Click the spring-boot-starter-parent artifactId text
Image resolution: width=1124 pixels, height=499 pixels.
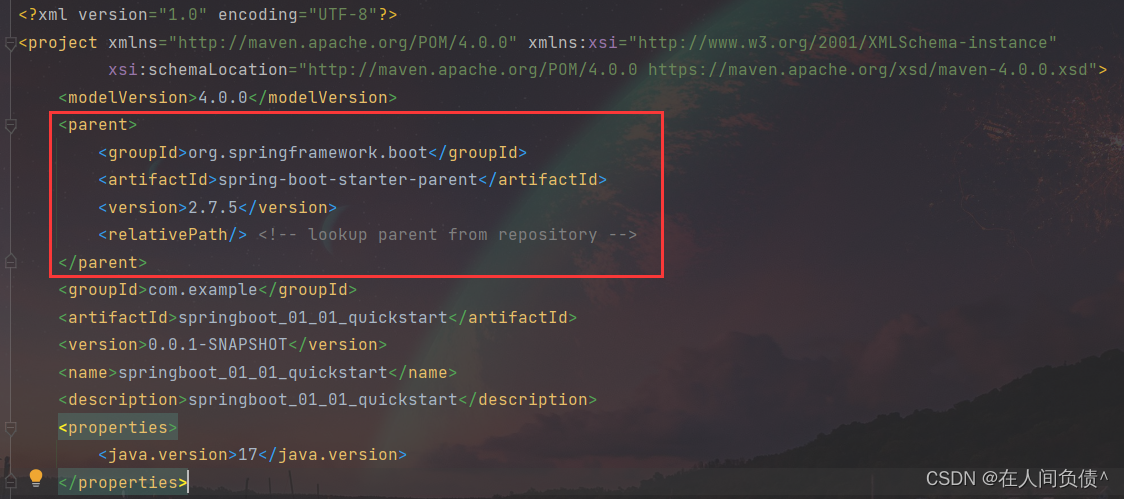click(x=347, y=179)
